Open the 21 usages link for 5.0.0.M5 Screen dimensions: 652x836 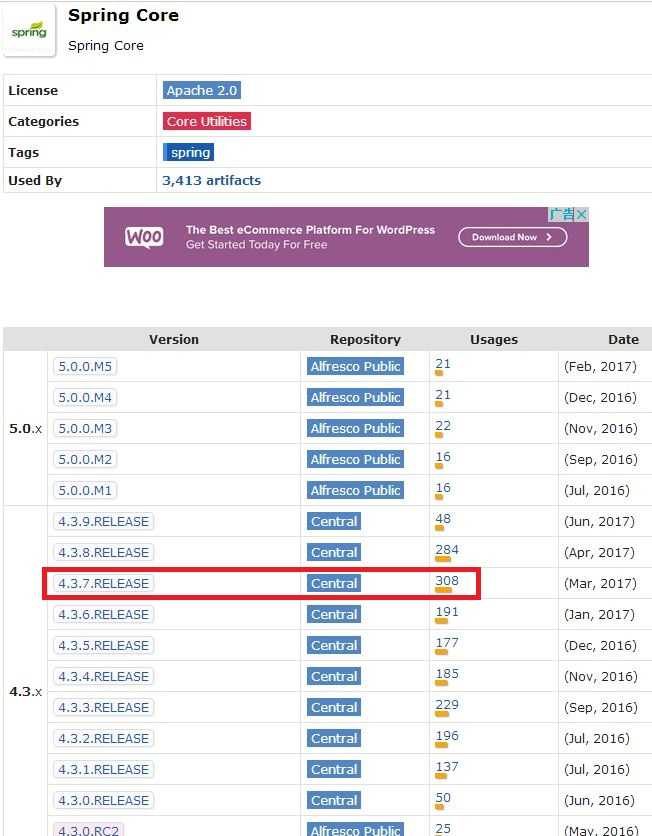click(x=443, y=364)
